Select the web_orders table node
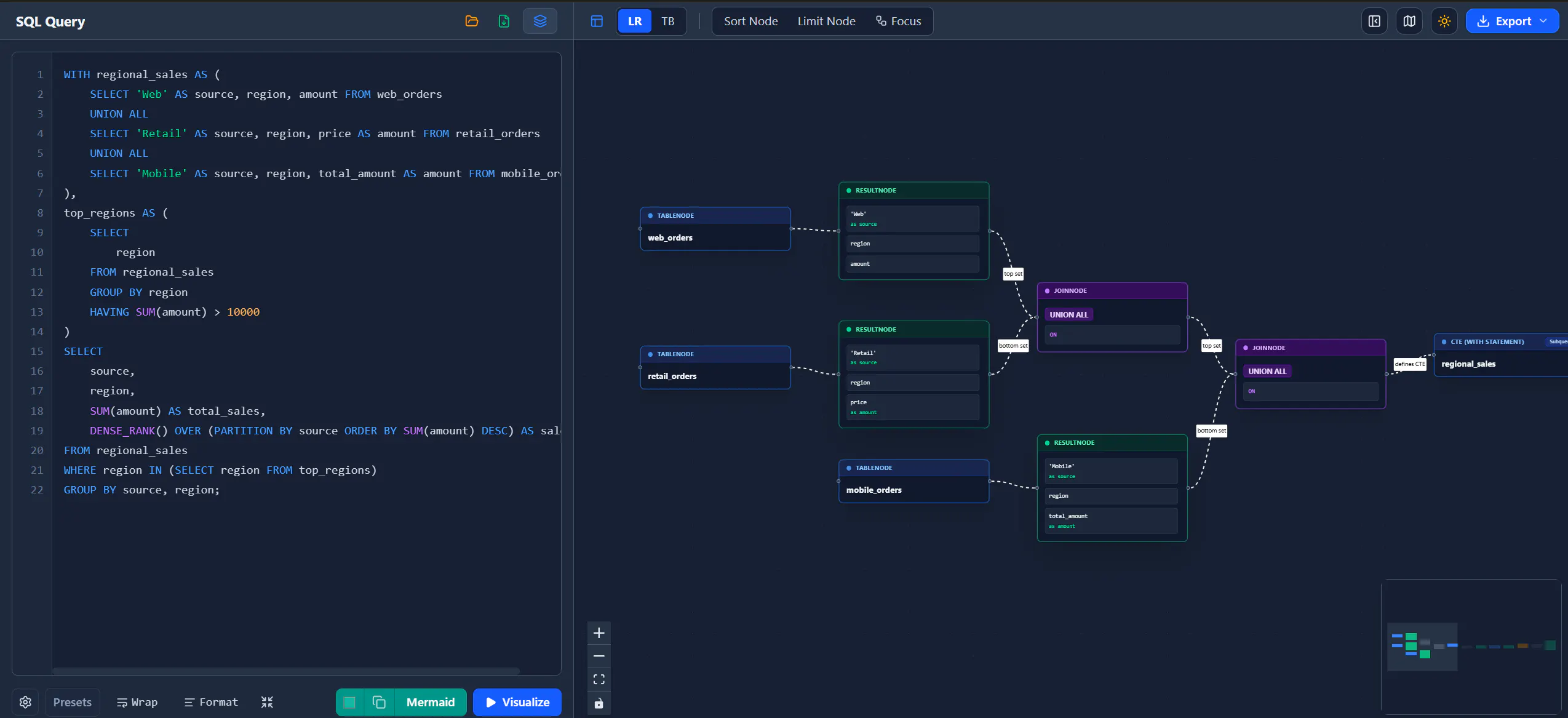This screenshot has height=718, width=1568. pos(715,228)
